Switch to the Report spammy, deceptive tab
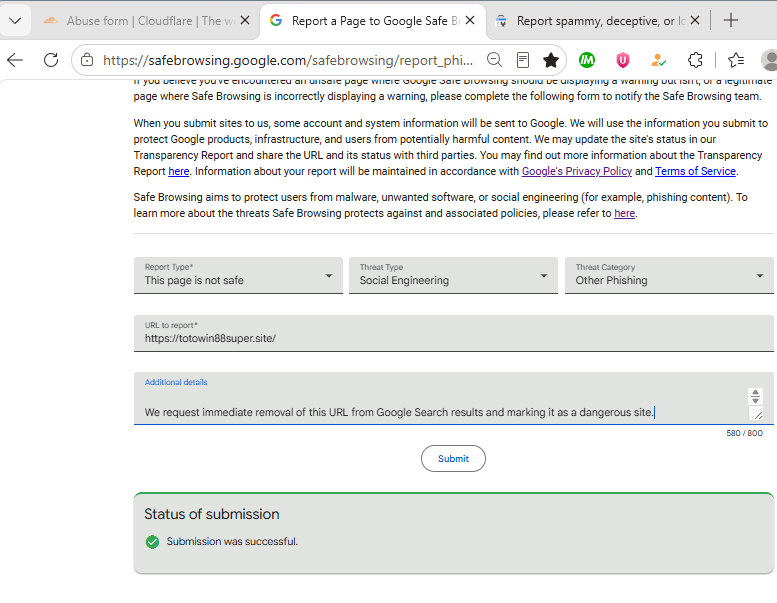This screenshot has width=777, height=603. click(x=595, y=21)
